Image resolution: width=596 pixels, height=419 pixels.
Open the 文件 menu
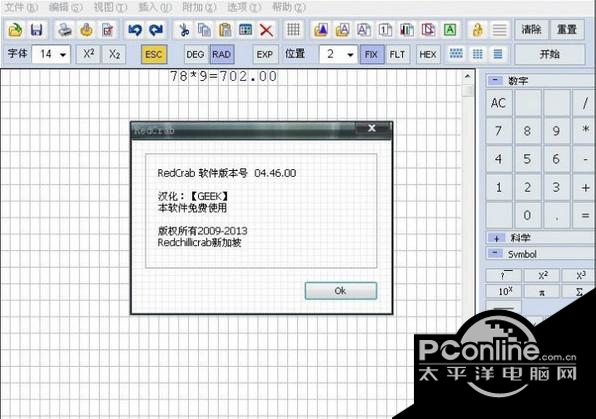pos(21,7)
